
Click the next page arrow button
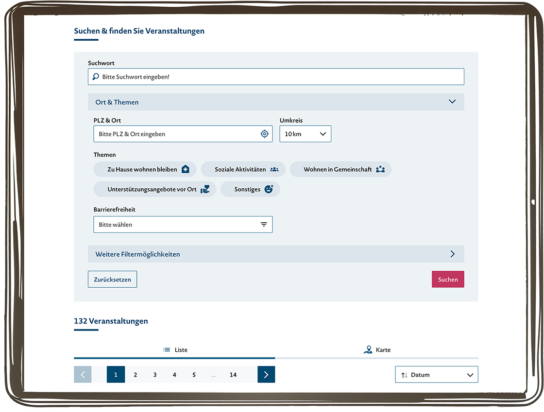[266, 375]
